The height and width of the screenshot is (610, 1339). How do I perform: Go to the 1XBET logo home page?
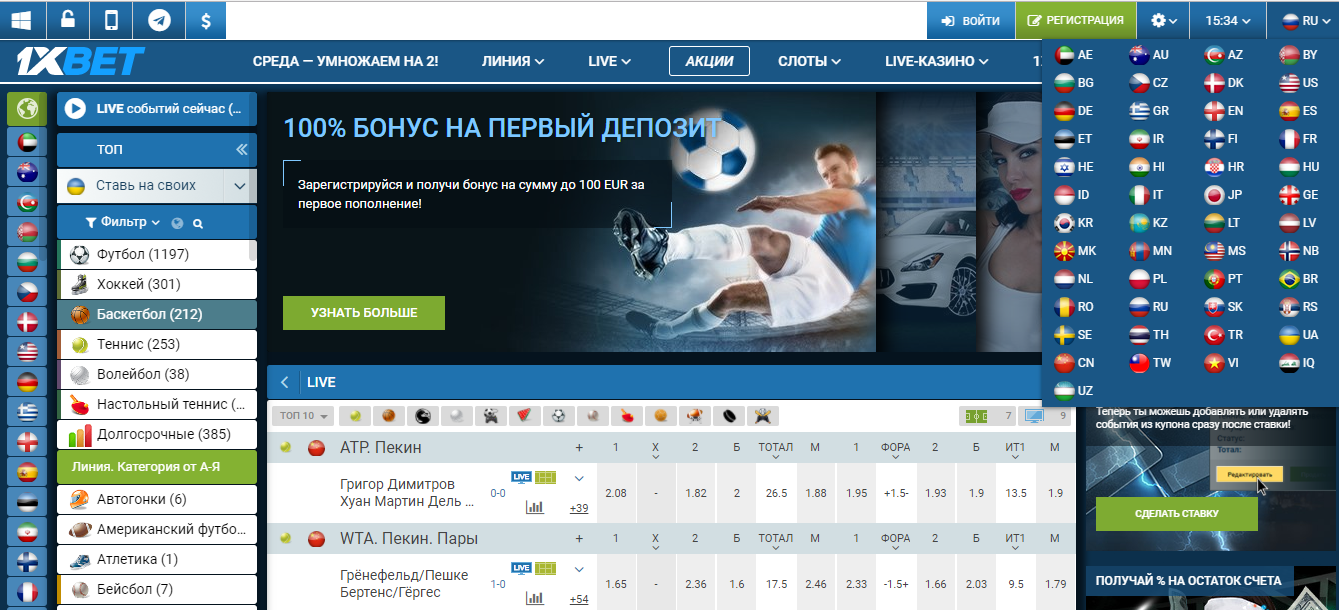pos(81,61)
